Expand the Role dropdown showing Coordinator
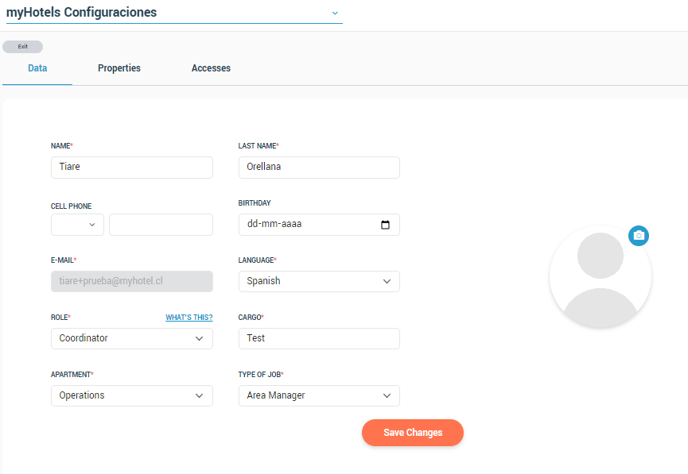Image resolution: width=688 pixels, height=474 pixels. pos(132,338)
